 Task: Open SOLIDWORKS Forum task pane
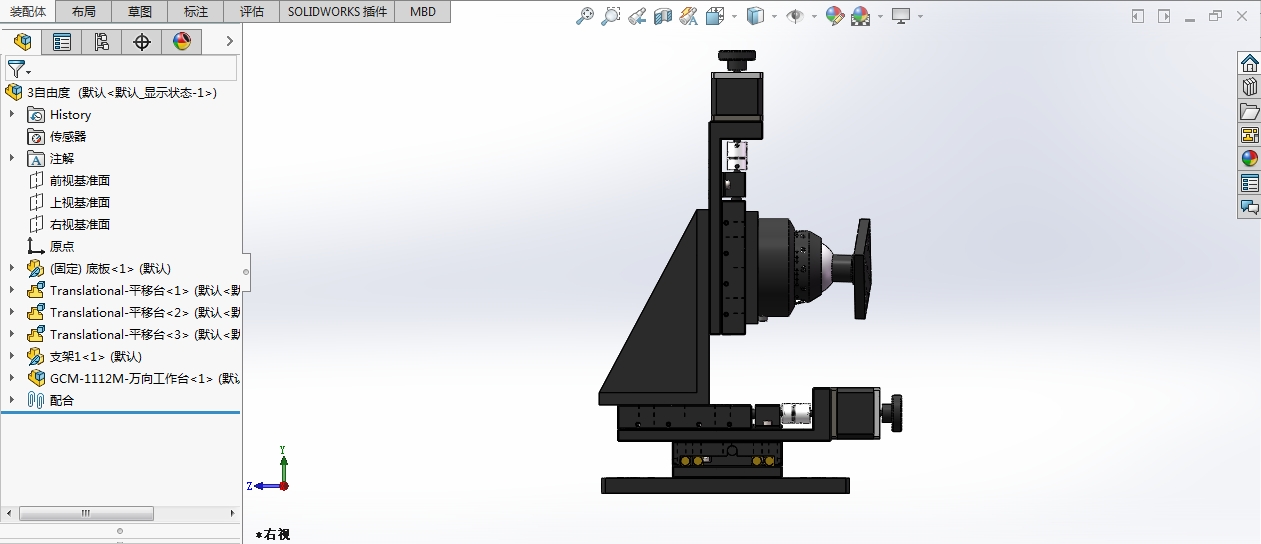pyautogui.click(x=1249, y=207)
